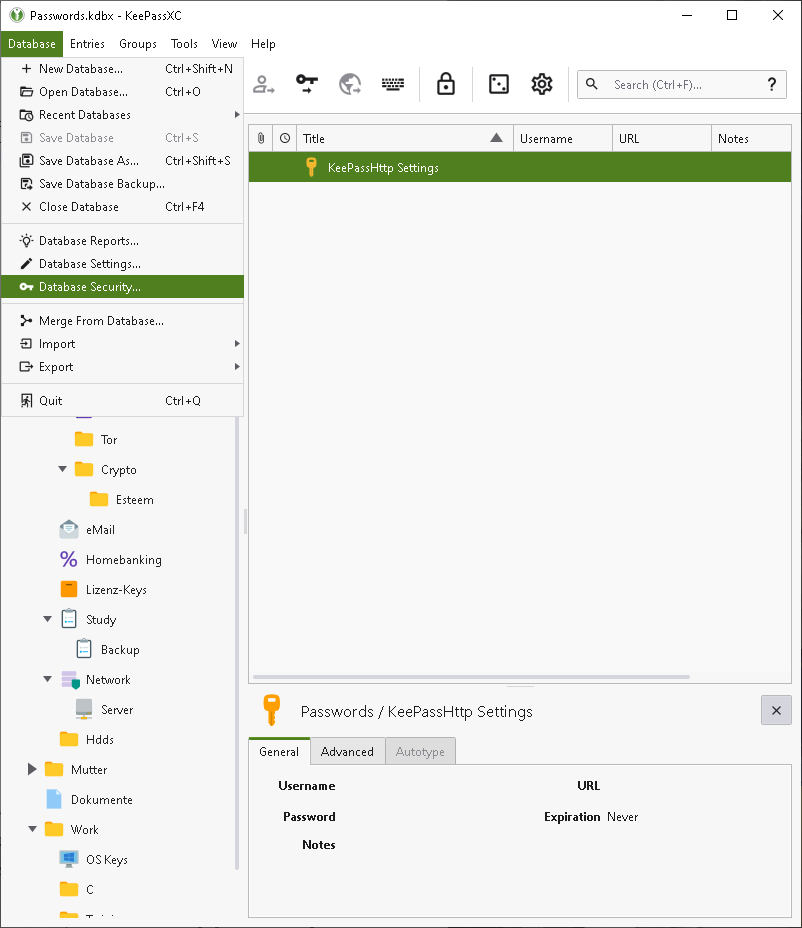Viewport: 802px width, 928px height.
Task: Open the Export submenu
Action: pos(123,367)
